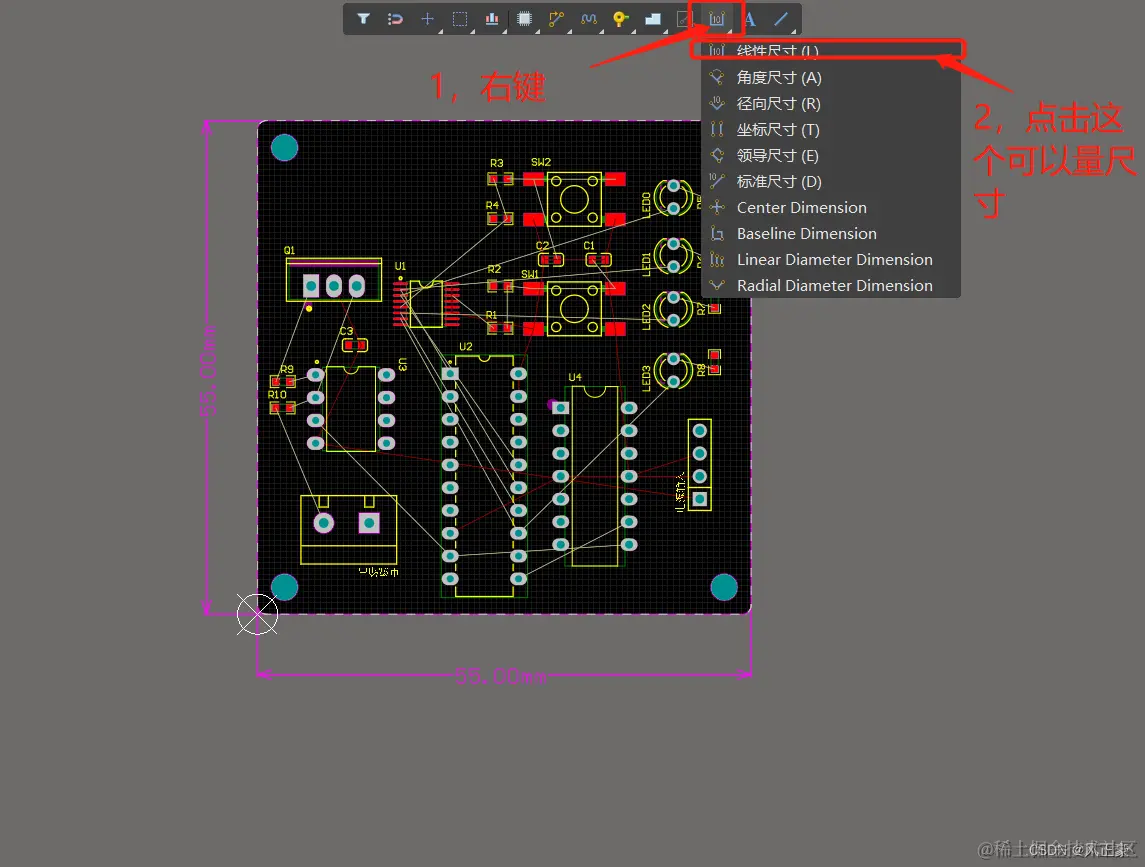The height and width of the screenshot is (867, 1145).
Task: Click the keepout tool left of dimension icon
Action: (684, 19)
